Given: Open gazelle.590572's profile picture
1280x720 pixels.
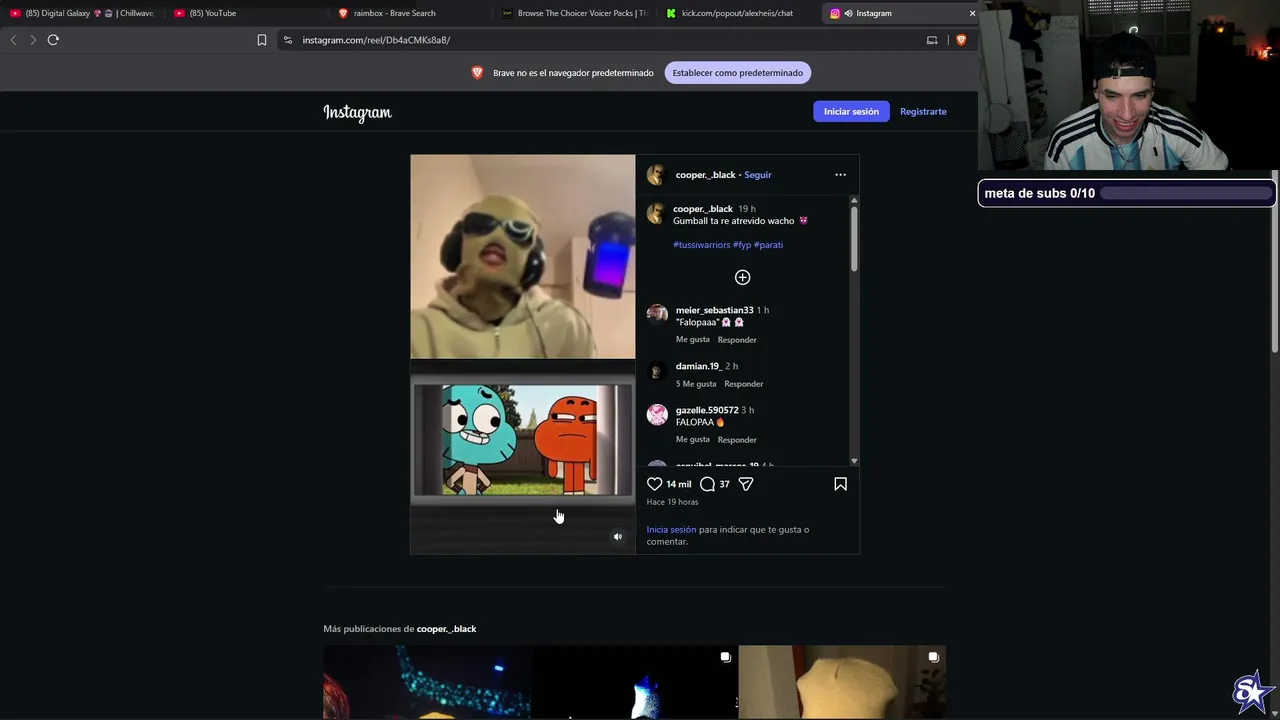Looking at the screenshot, I should tap(657, 414).
